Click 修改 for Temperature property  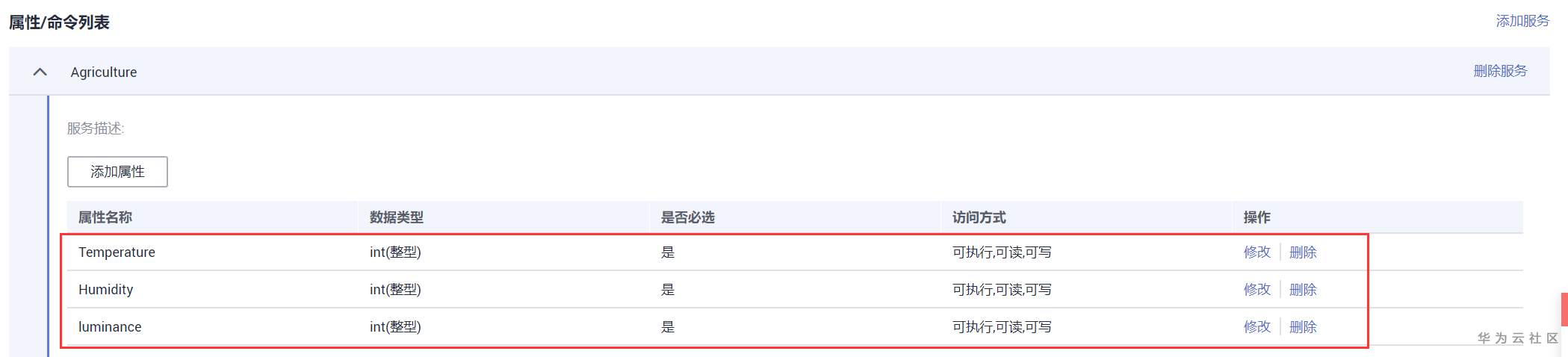(x=1256, y=252)
